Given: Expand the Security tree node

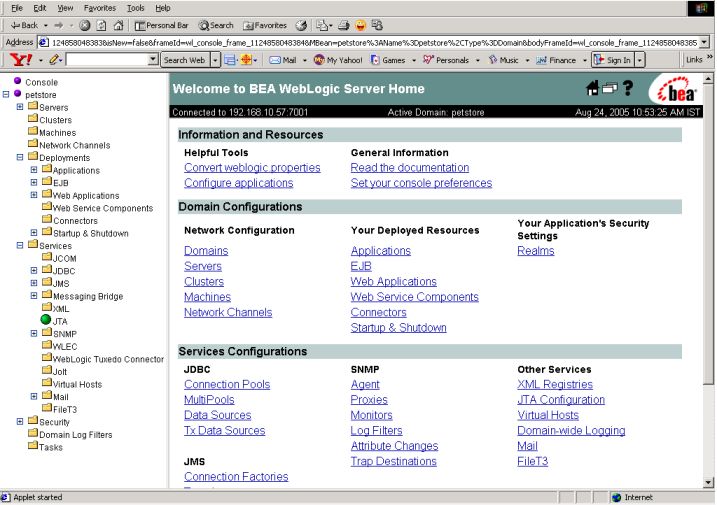Looking at the screenshot, I should point(20,421).
